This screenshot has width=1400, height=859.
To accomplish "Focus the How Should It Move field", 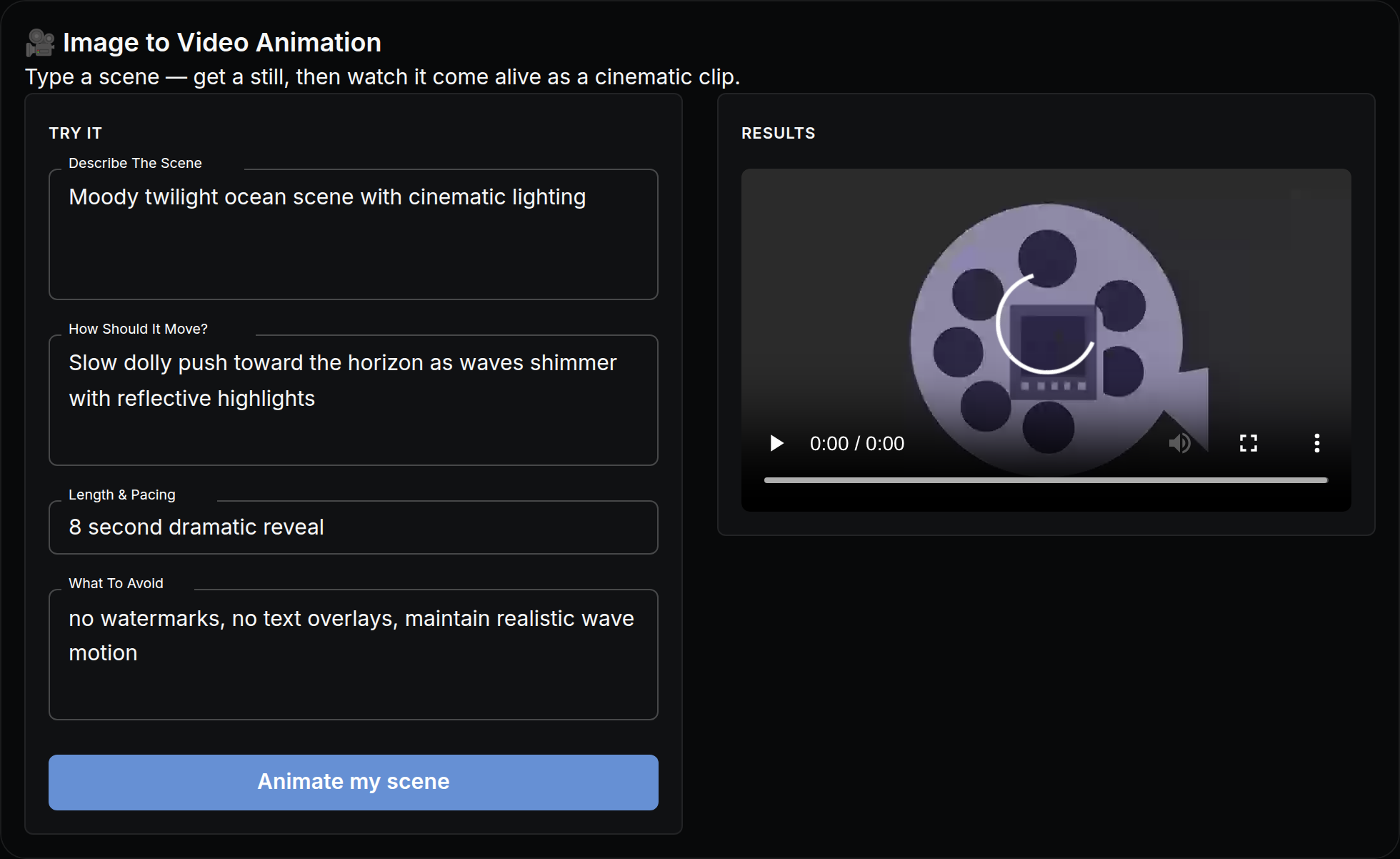I will tap(354, 400).
